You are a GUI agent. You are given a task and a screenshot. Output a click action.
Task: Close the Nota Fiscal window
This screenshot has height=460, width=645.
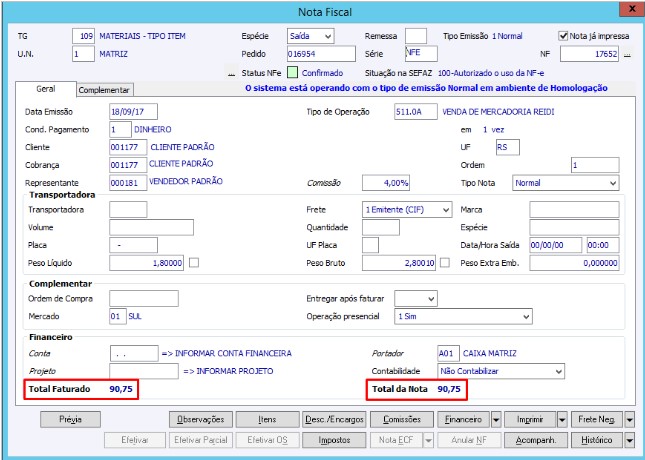point(632,9)
